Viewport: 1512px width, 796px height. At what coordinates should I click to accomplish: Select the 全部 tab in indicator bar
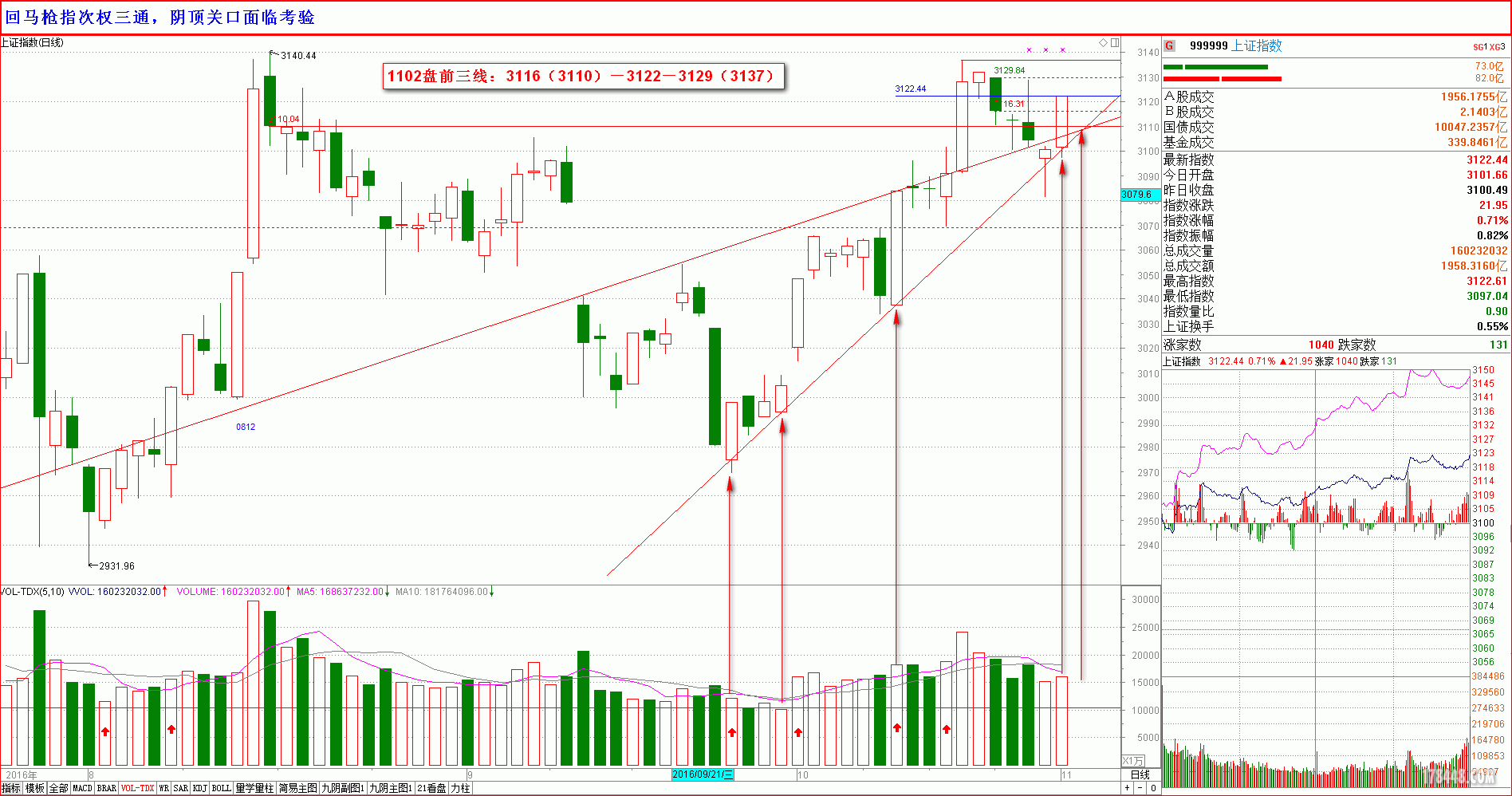coord(59,788)
